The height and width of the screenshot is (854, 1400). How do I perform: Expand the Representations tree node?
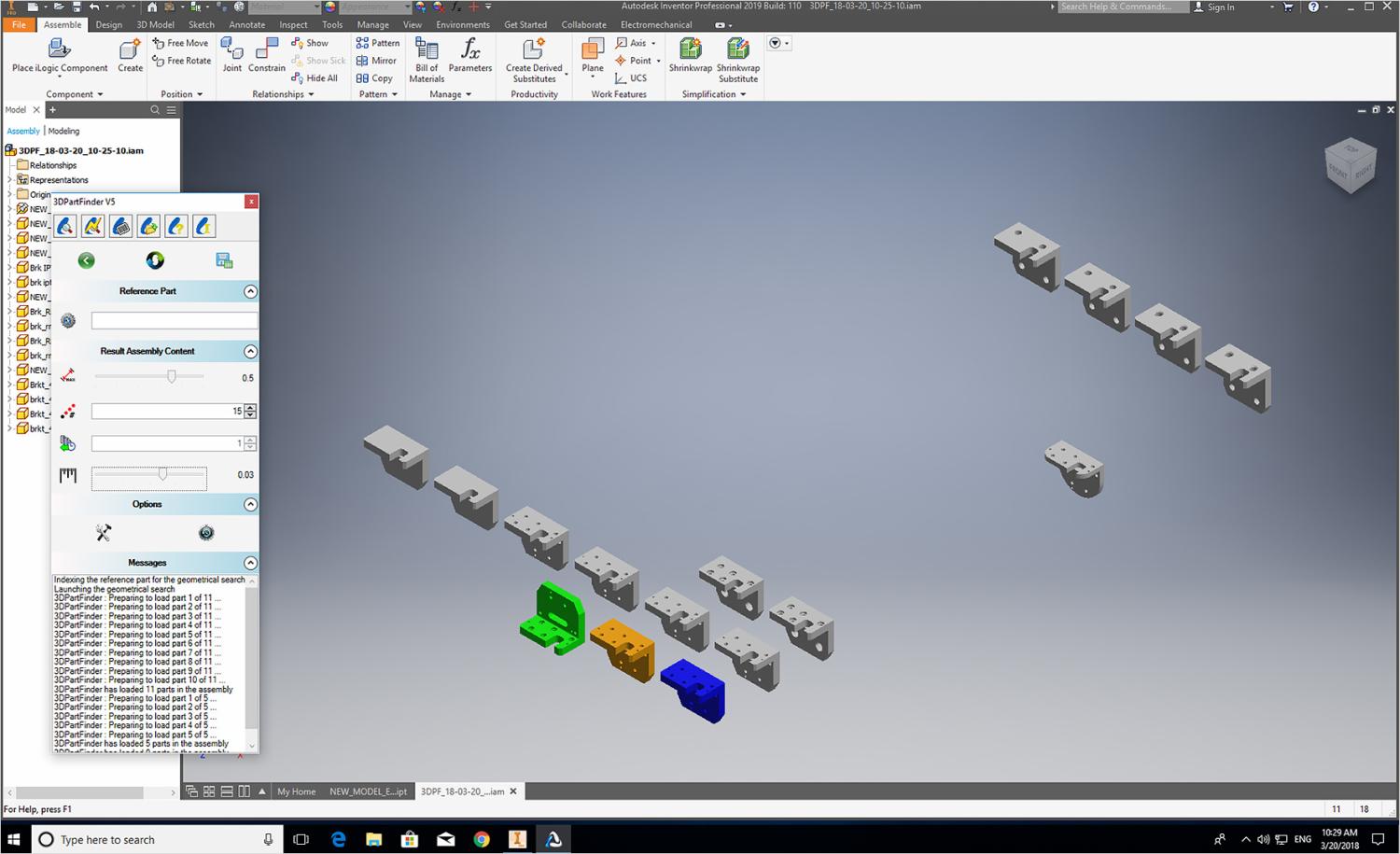pos(10,180)
